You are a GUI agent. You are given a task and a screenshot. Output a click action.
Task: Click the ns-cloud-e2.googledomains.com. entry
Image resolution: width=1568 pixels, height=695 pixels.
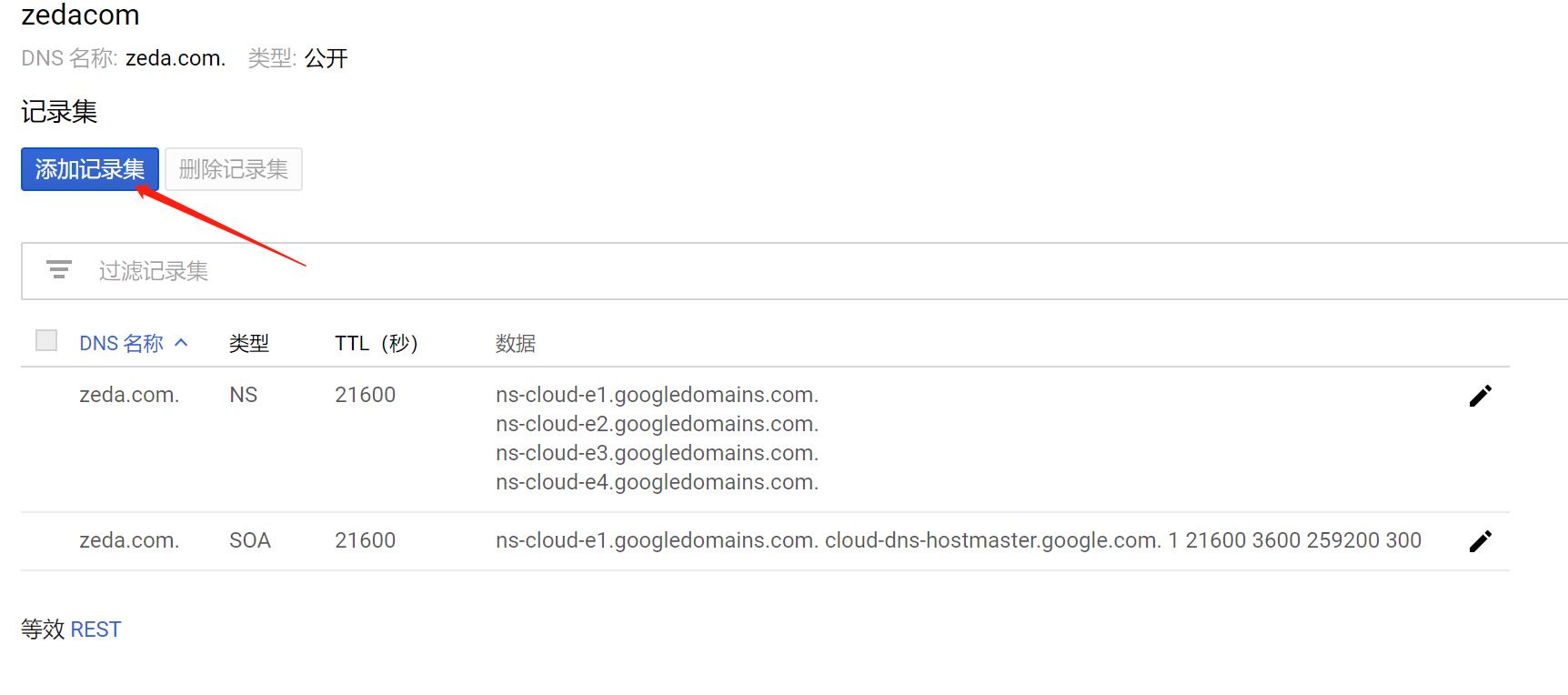pyautogui.click(x=657, y=424)
